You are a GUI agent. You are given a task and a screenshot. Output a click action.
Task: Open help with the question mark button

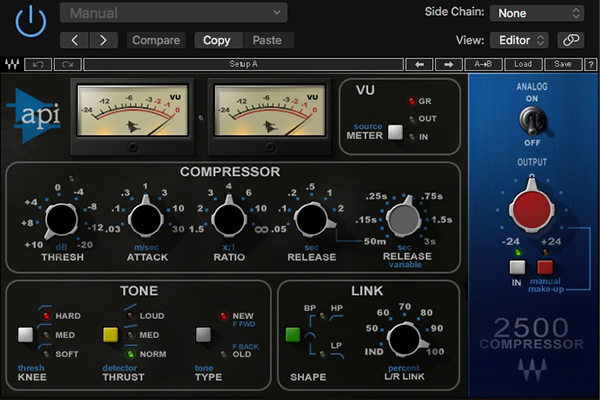(591, 64)
